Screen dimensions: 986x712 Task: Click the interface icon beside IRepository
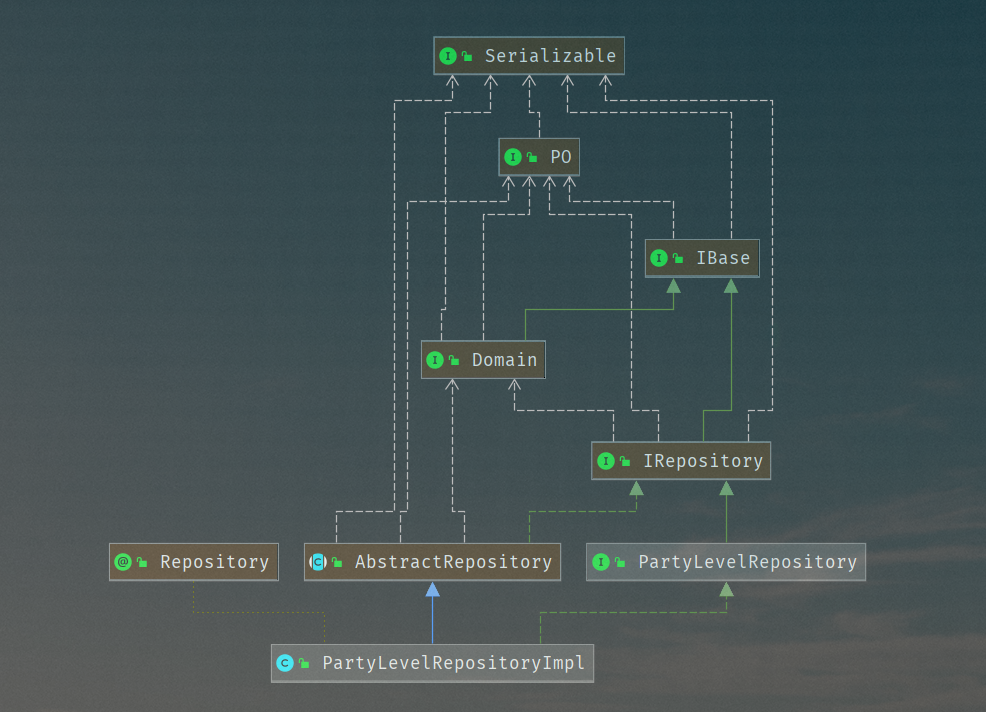pyautogui.click(x=605, y=461)
